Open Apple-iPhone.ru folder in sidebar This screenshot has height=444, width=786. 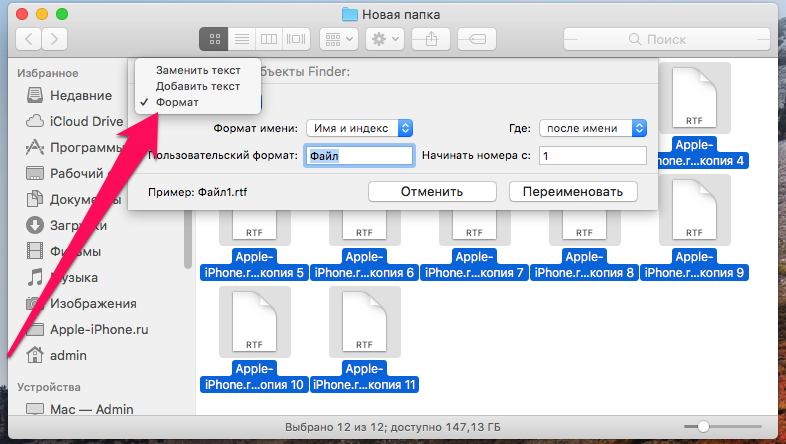pyautogui.click(x=99, y=329)
